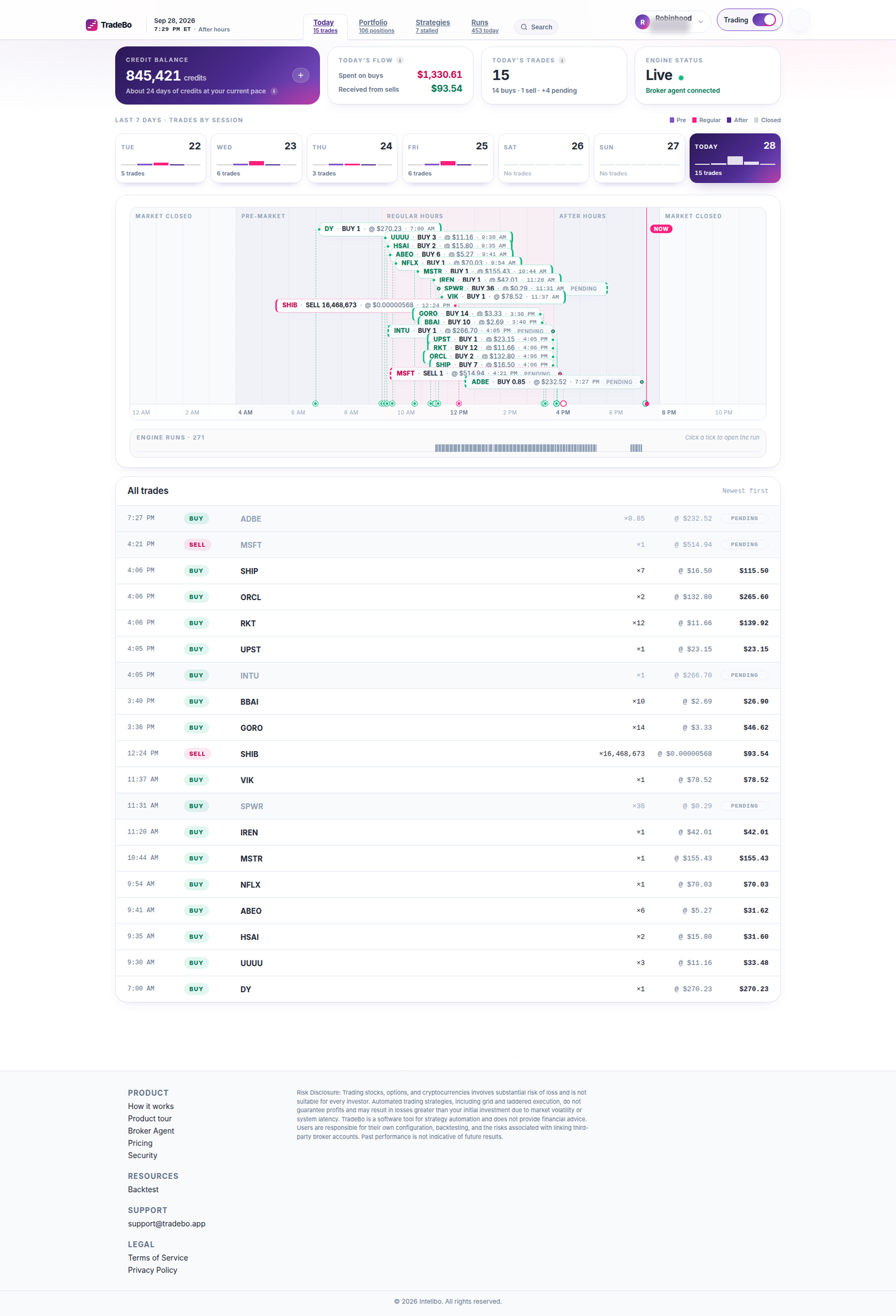Open the ORCL trade row
The image size is (896, 1316).
[448, 597]
